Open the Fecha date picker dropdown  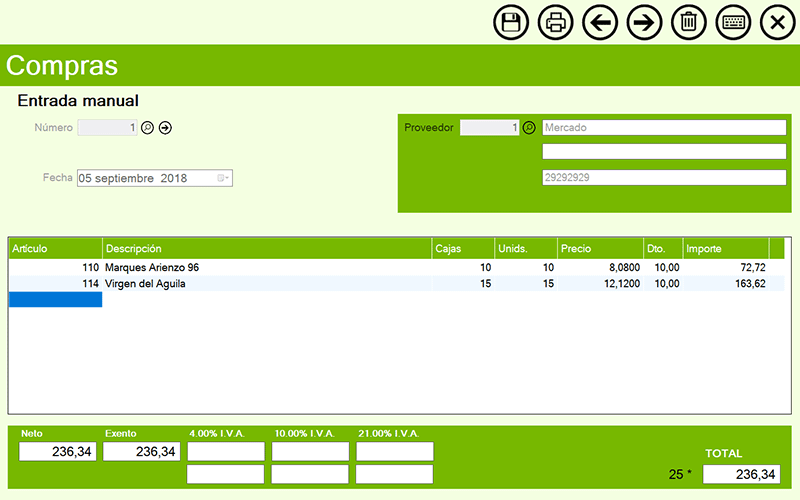223,178
